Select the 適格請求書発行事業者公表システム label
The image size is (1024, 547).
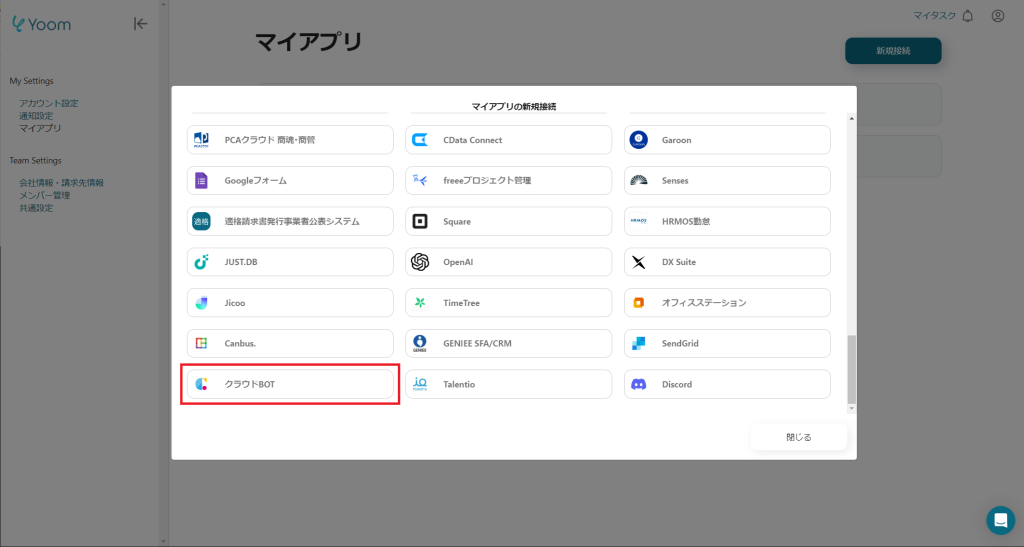292,221
